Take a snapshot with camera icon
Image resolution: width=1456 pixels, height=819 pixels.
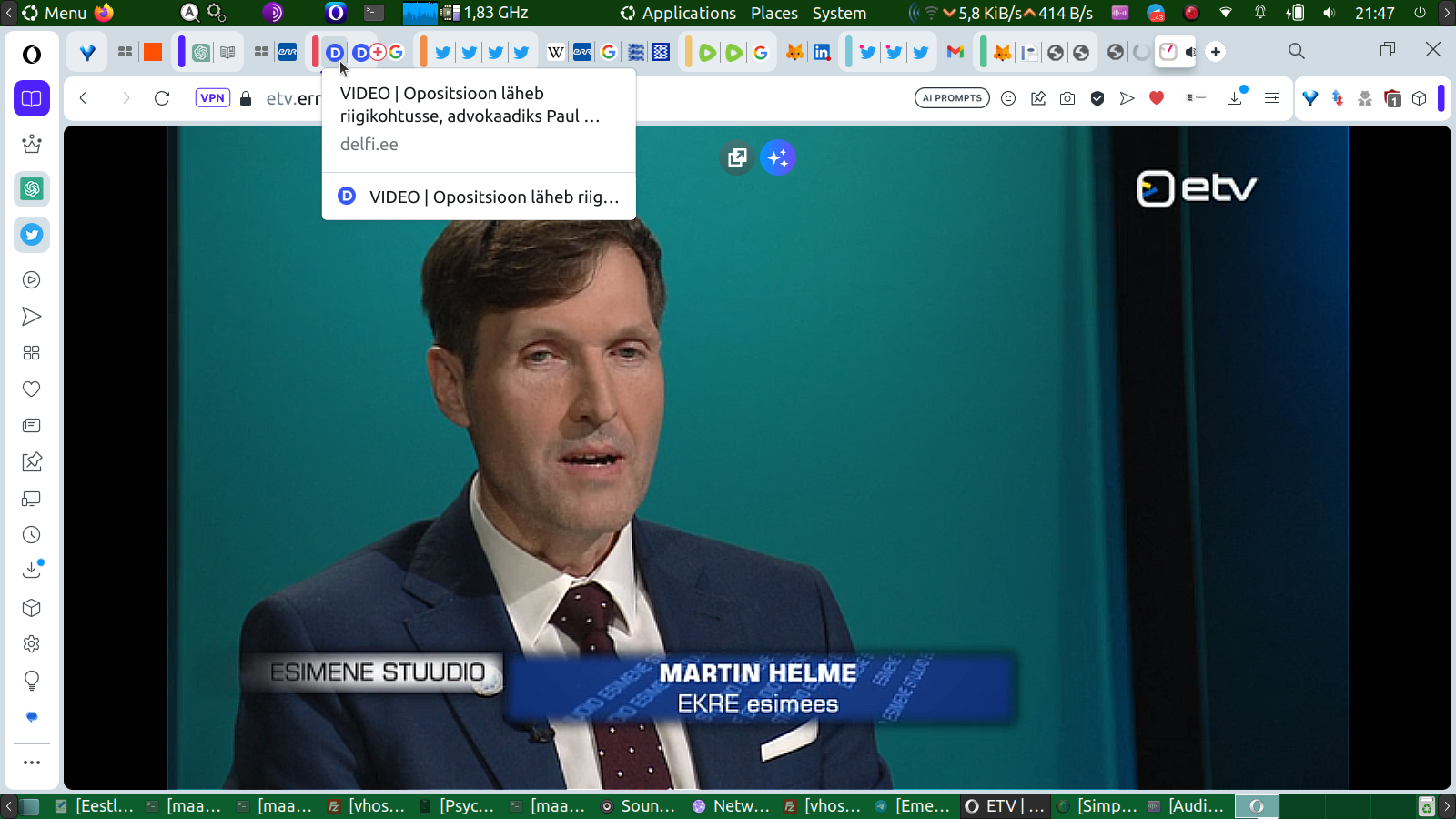(x=1067, y=98)
